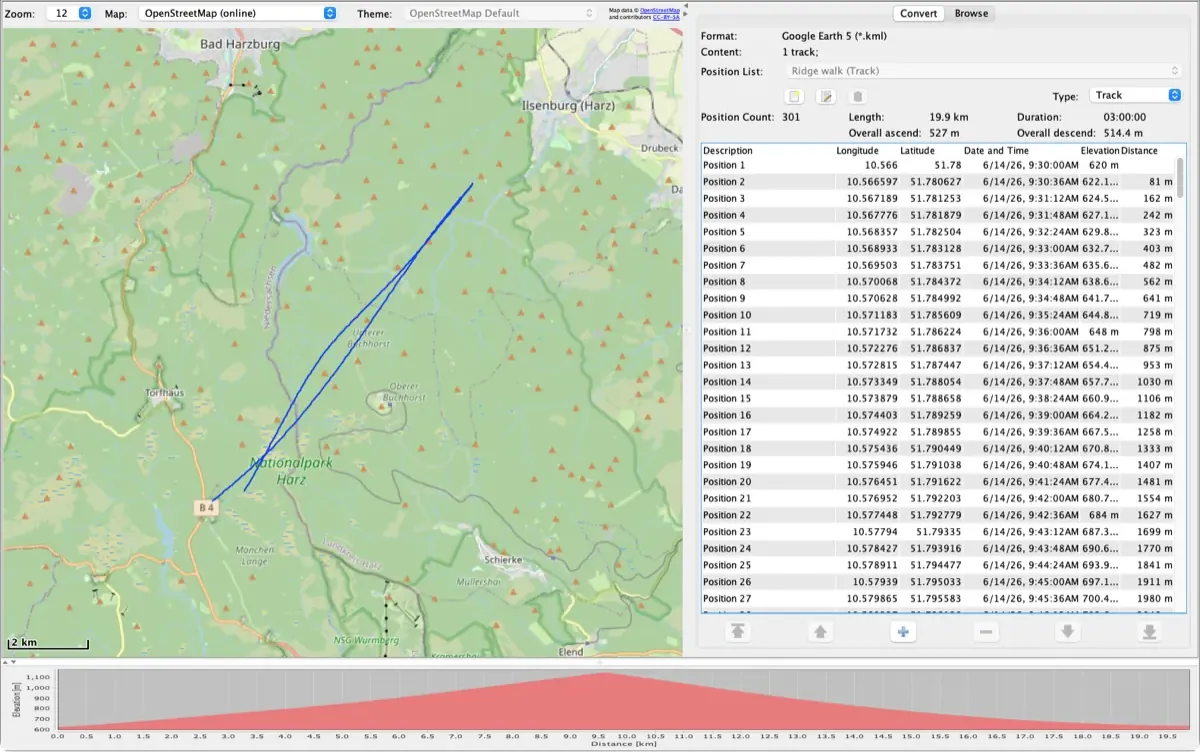Select the Position 14 row
1200x752 pixels.
click(x=938, y=382)
